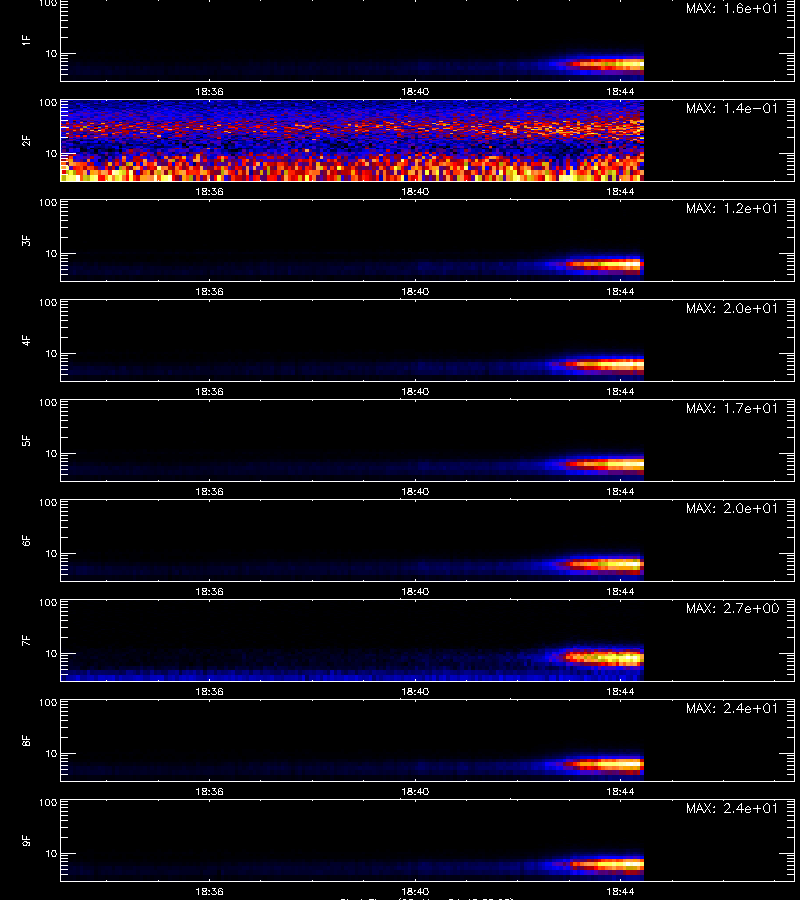Select the "18:44" tick below panel 4F

tap(620, 391)
